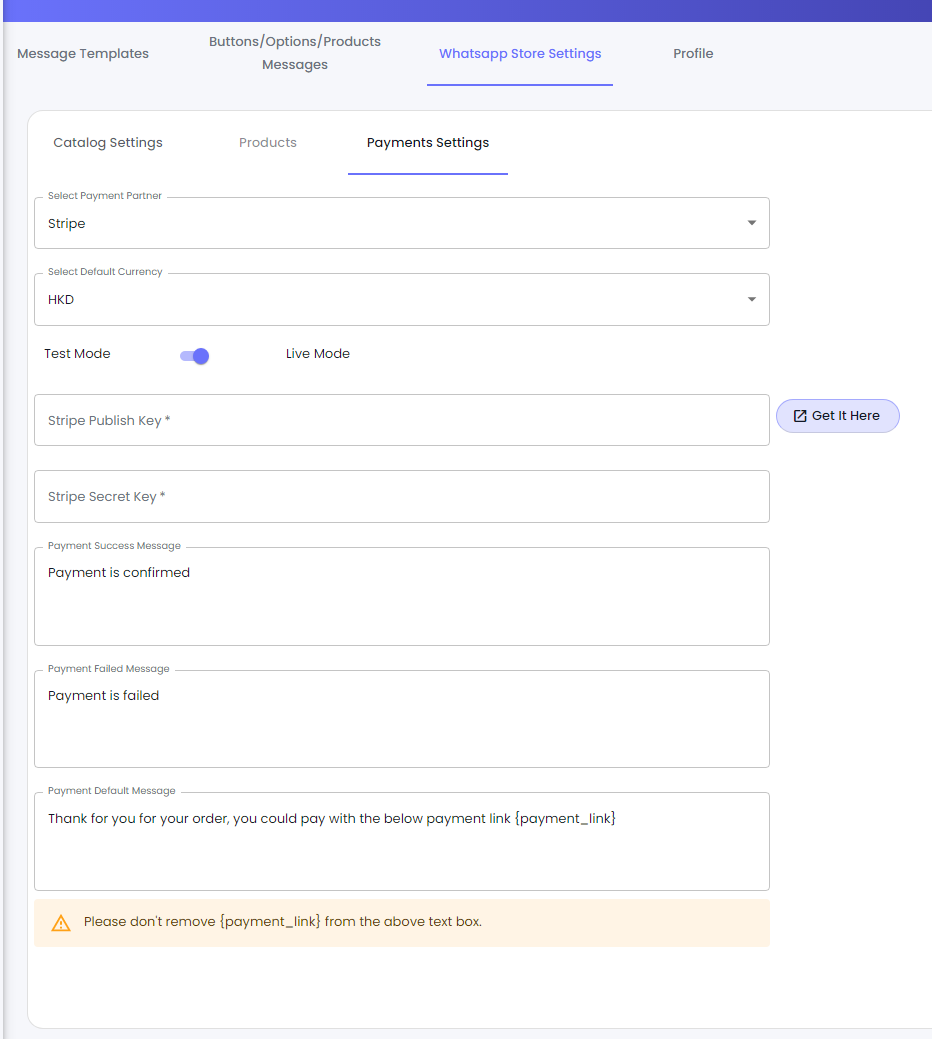Click the Get It Here button
Image resolution: width=932 pixels, height=1039 pixels.
click(x=837, y=416)
